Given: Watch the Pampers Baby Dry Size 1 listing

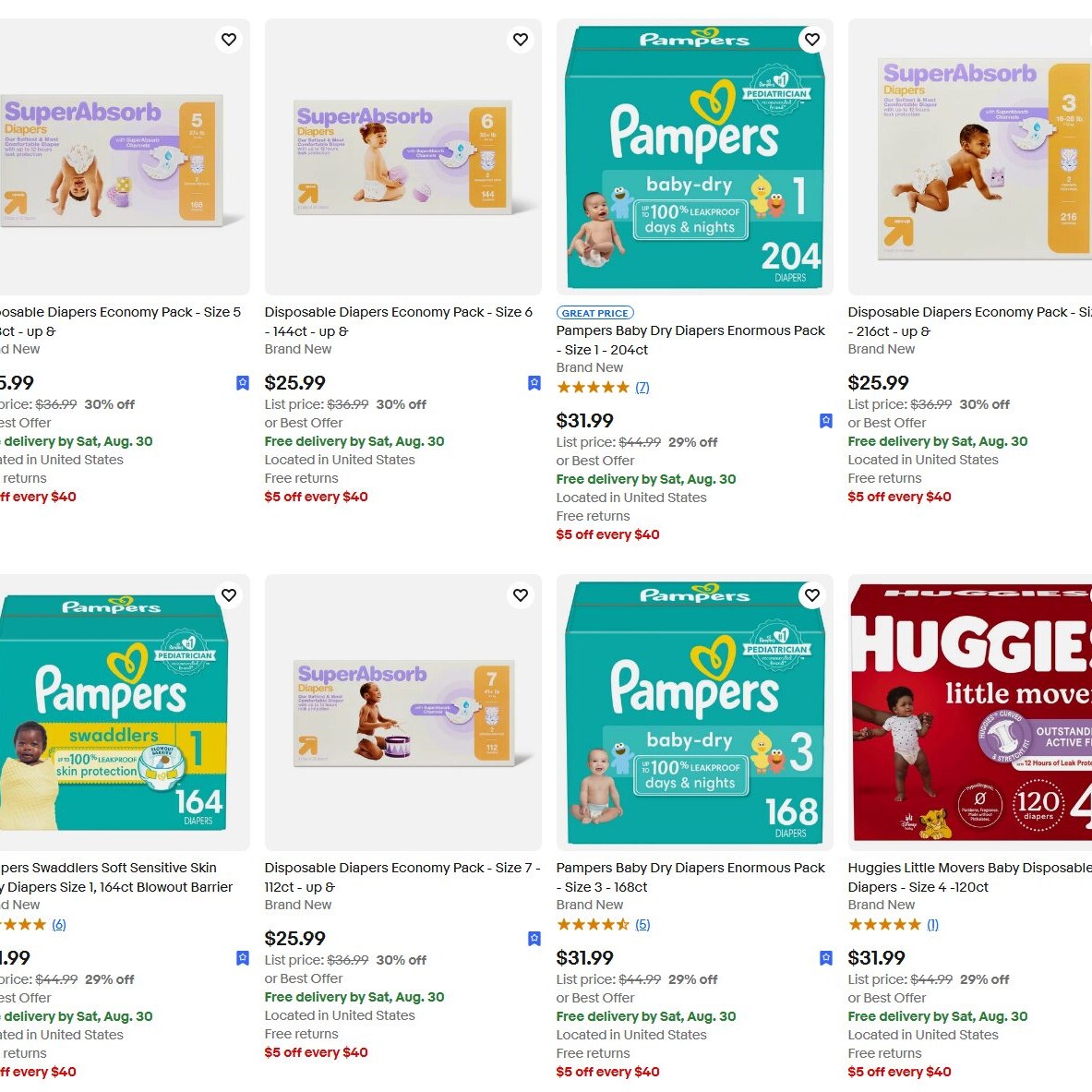Looking at the screenshot, I should 812,40.
